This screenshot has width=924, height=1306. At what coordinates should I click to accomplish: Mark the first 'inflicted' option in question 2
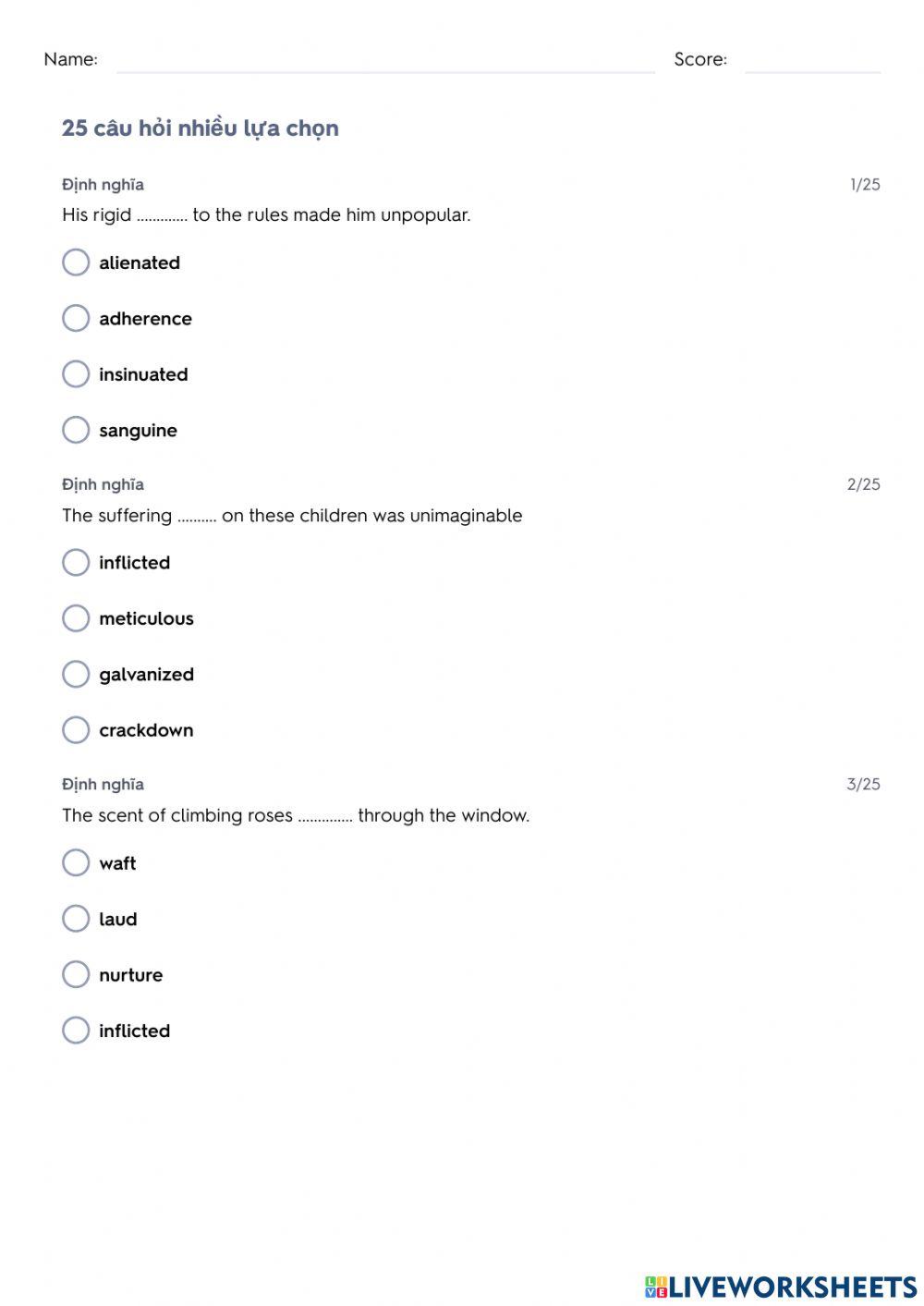point(76,563)
